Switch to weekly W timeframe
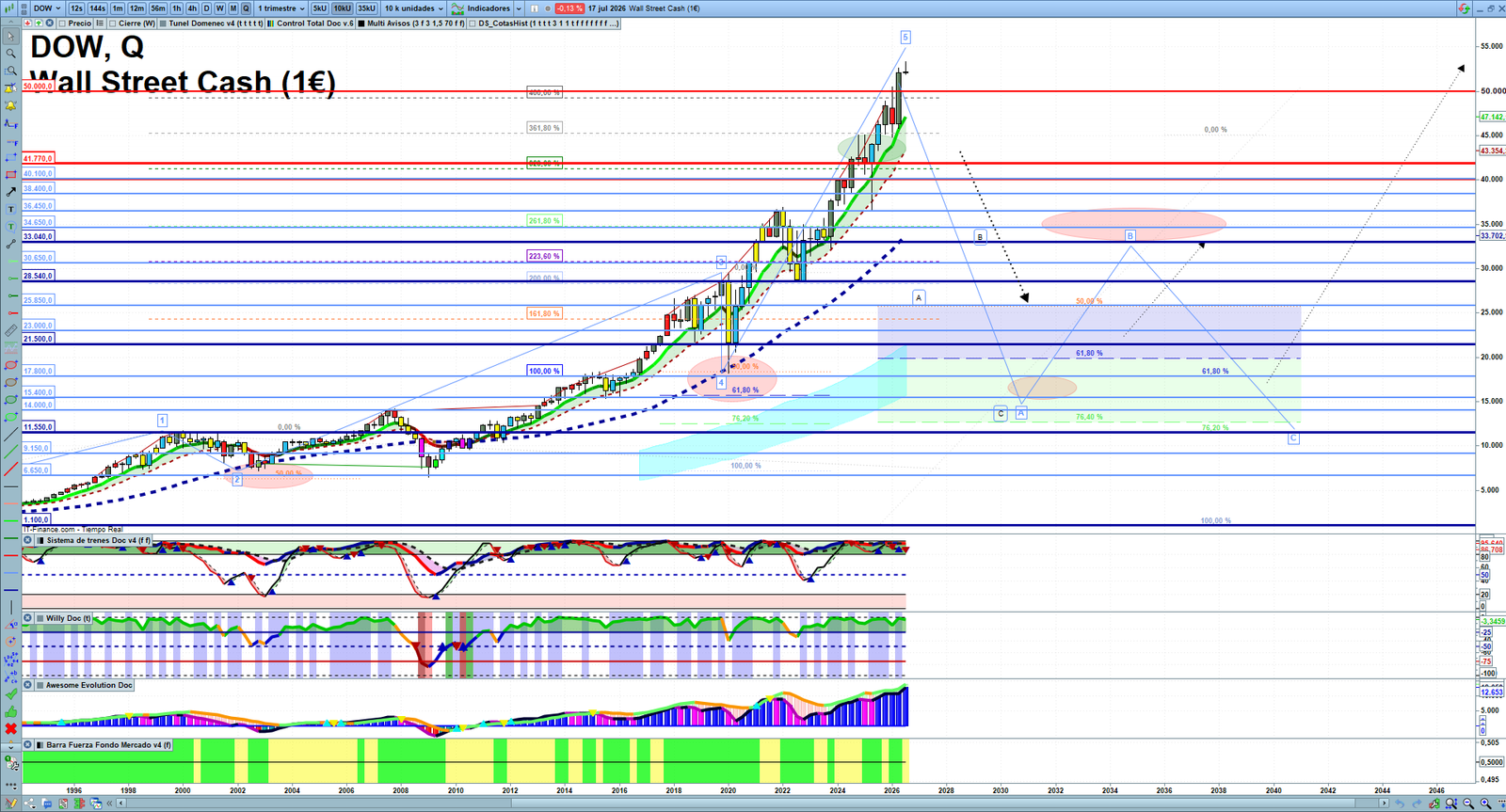 pos(219,8)
